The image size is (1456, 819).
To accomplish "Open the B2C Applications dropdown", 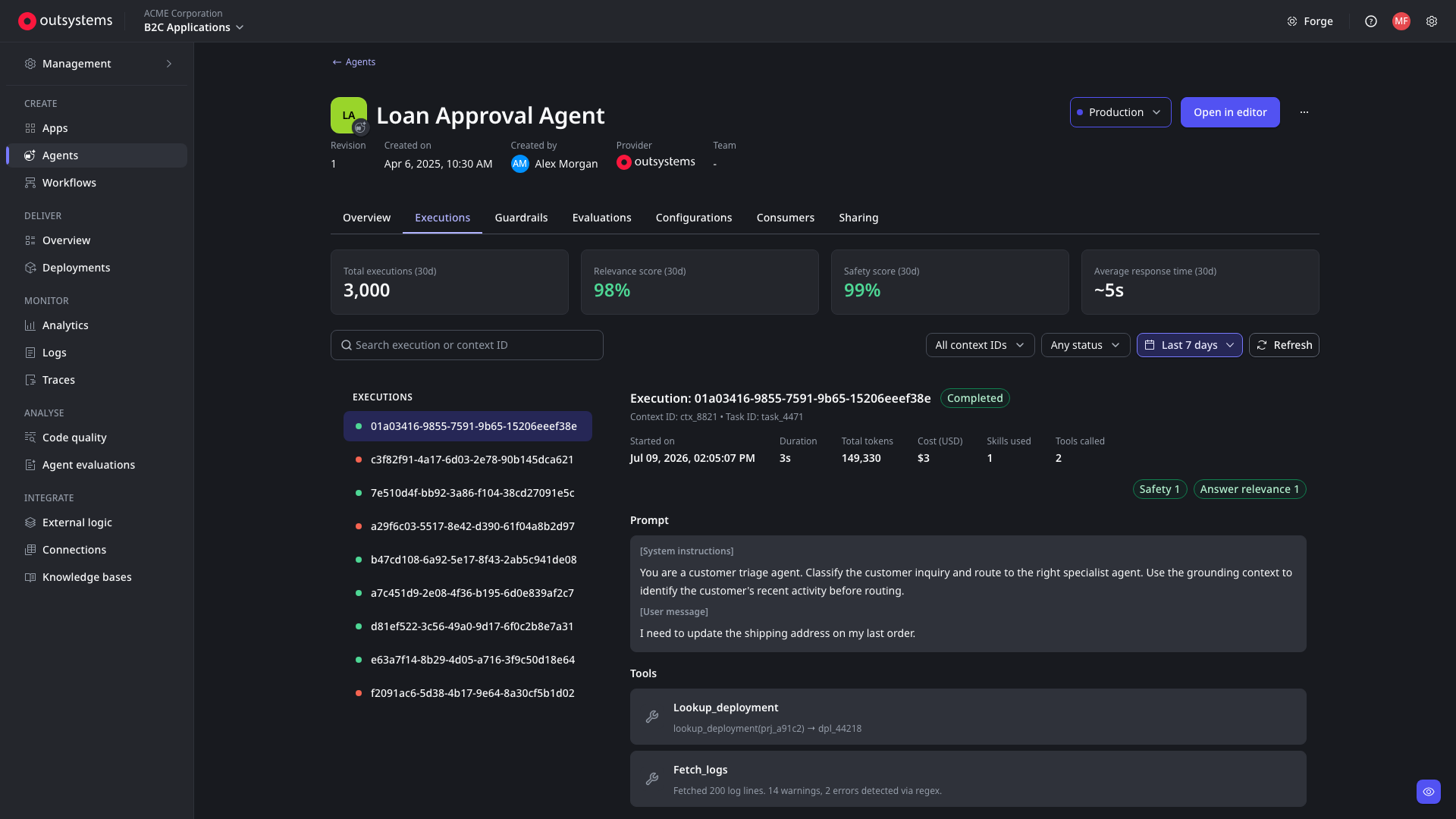I will coord(194,27).
